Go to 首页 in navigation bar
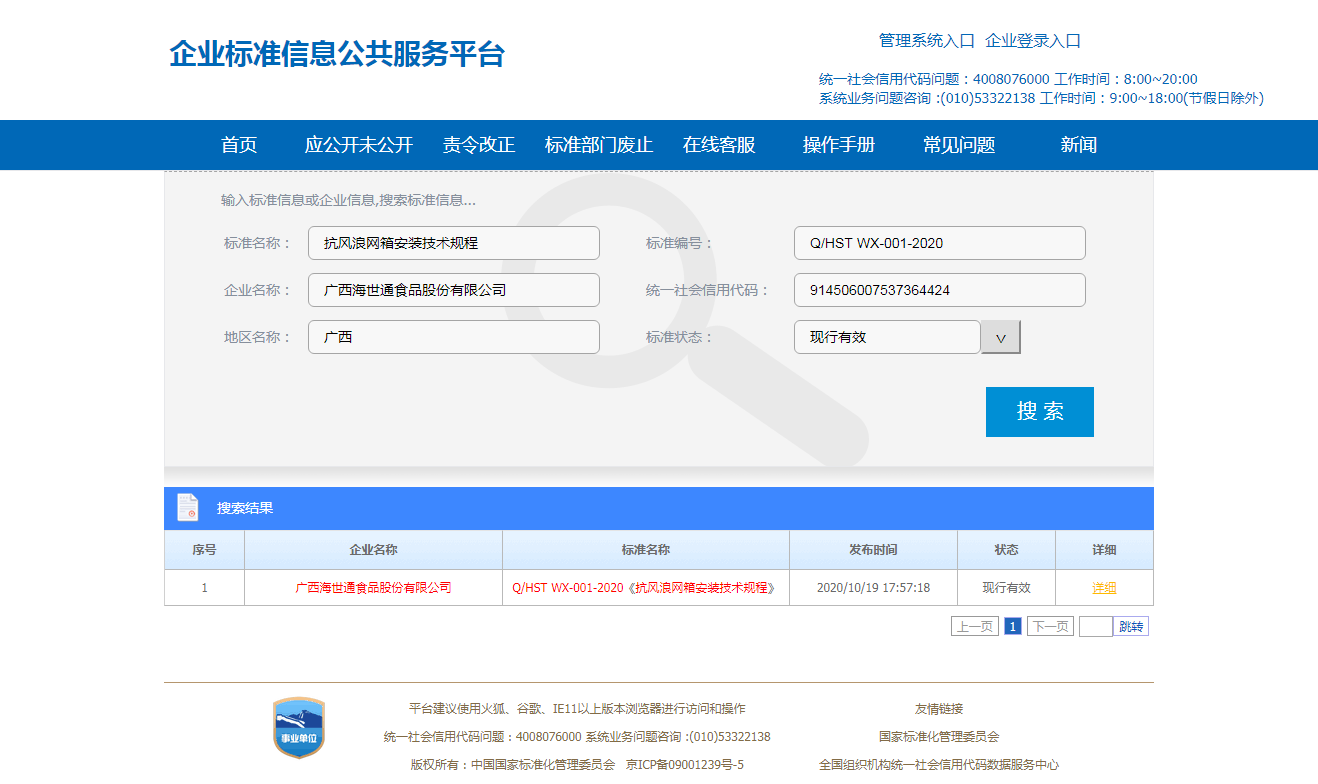1318x784 pixels. pos(239,145)
